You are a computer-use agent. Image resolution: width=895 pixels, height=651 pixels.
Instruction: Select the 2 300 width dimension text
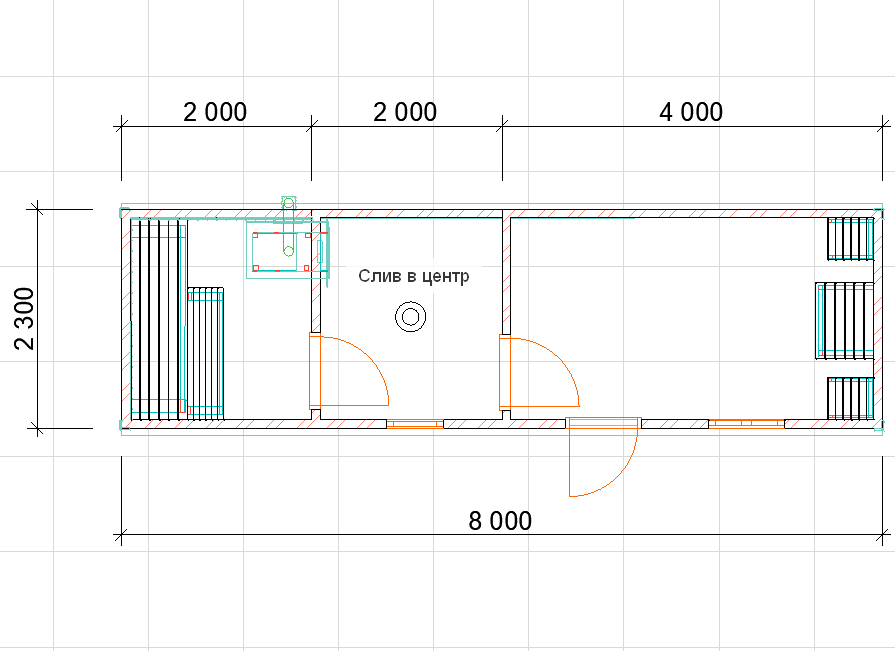click(x=25, y=318)
